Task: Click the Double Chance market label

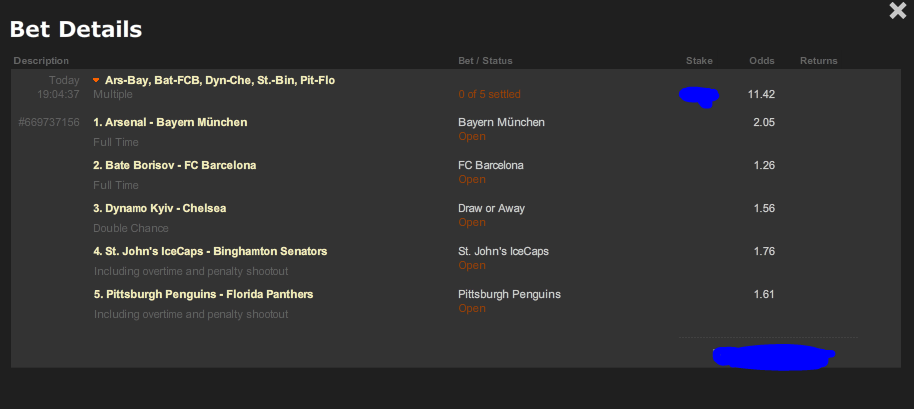Action: point(131,228)
